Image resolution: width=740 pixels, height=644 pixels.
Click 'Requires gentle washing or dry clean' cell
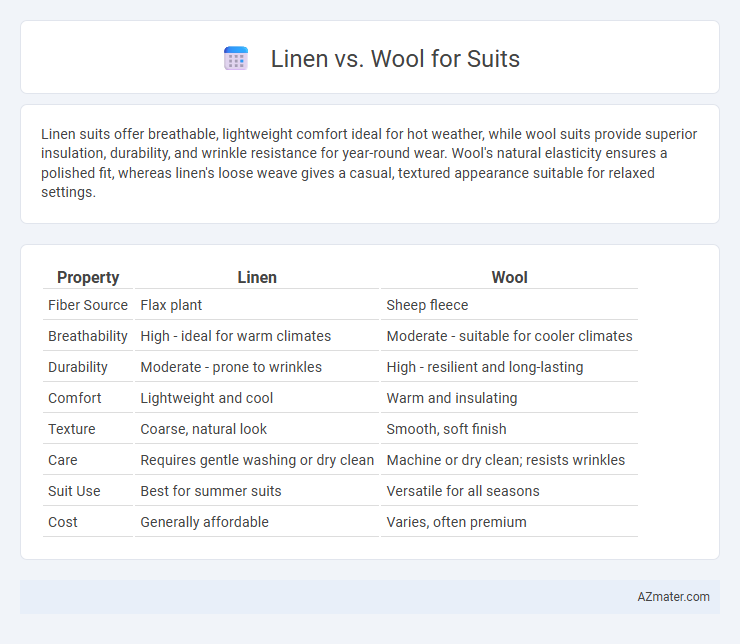pos(257,460)
